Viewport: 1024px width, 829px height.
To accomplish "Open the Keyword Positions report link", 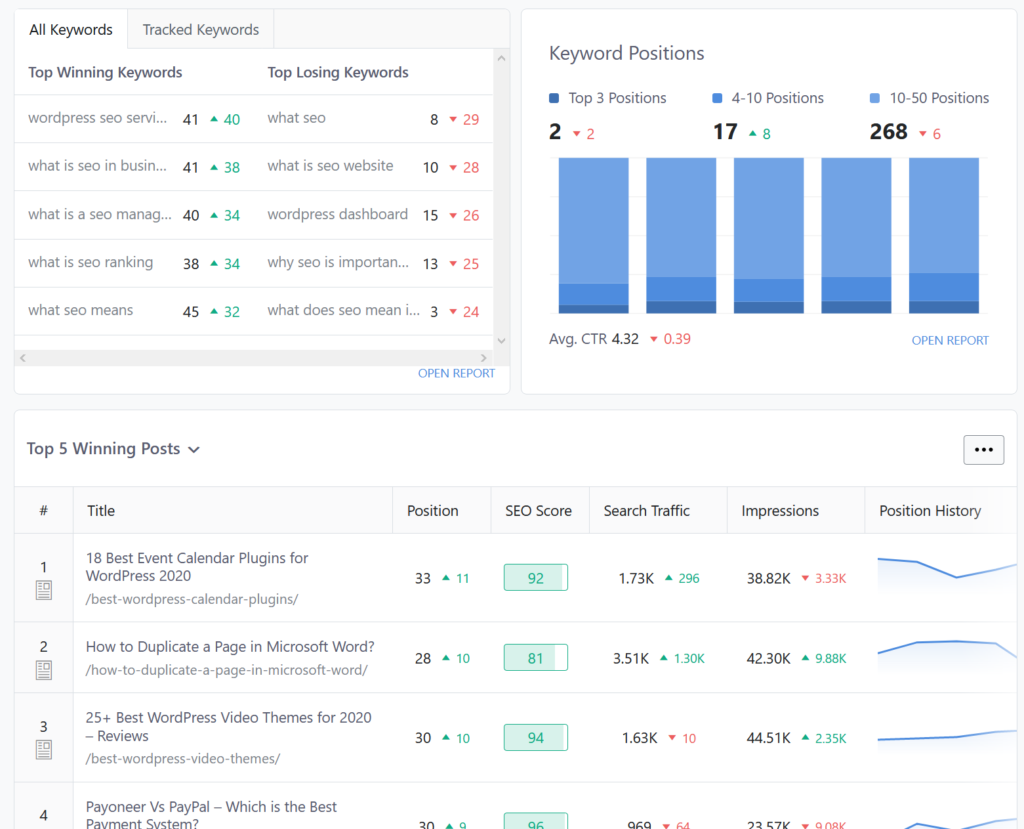I will coord(950,340).
